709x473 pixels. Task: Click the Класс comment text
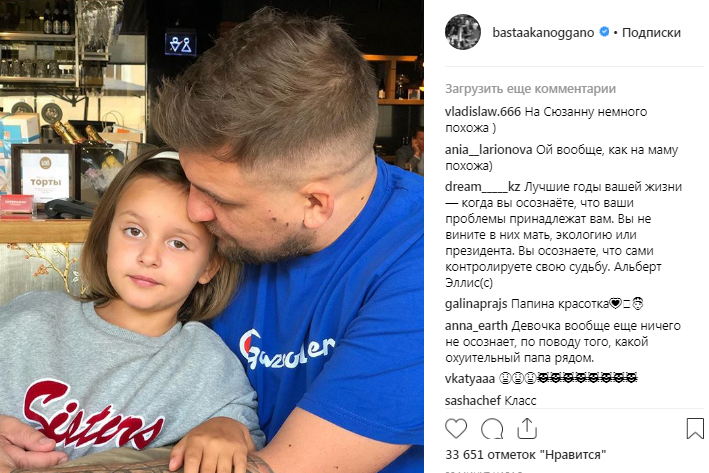(520, 401)
